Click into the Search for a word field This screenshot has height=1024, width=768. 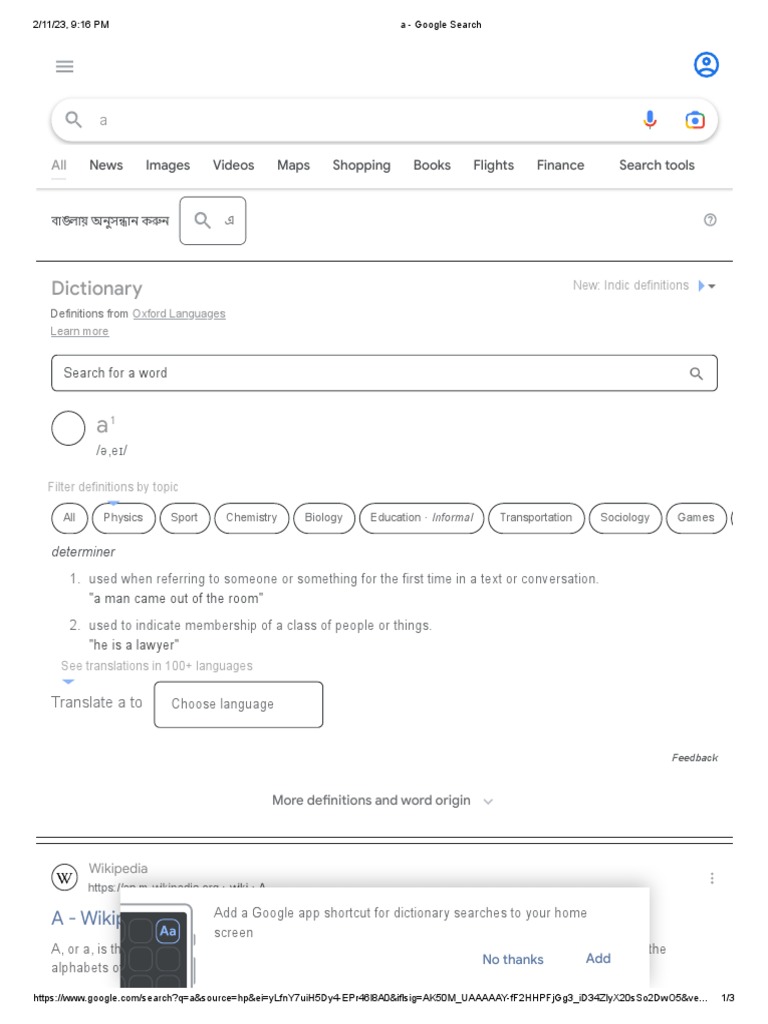(x=370, y=373)
